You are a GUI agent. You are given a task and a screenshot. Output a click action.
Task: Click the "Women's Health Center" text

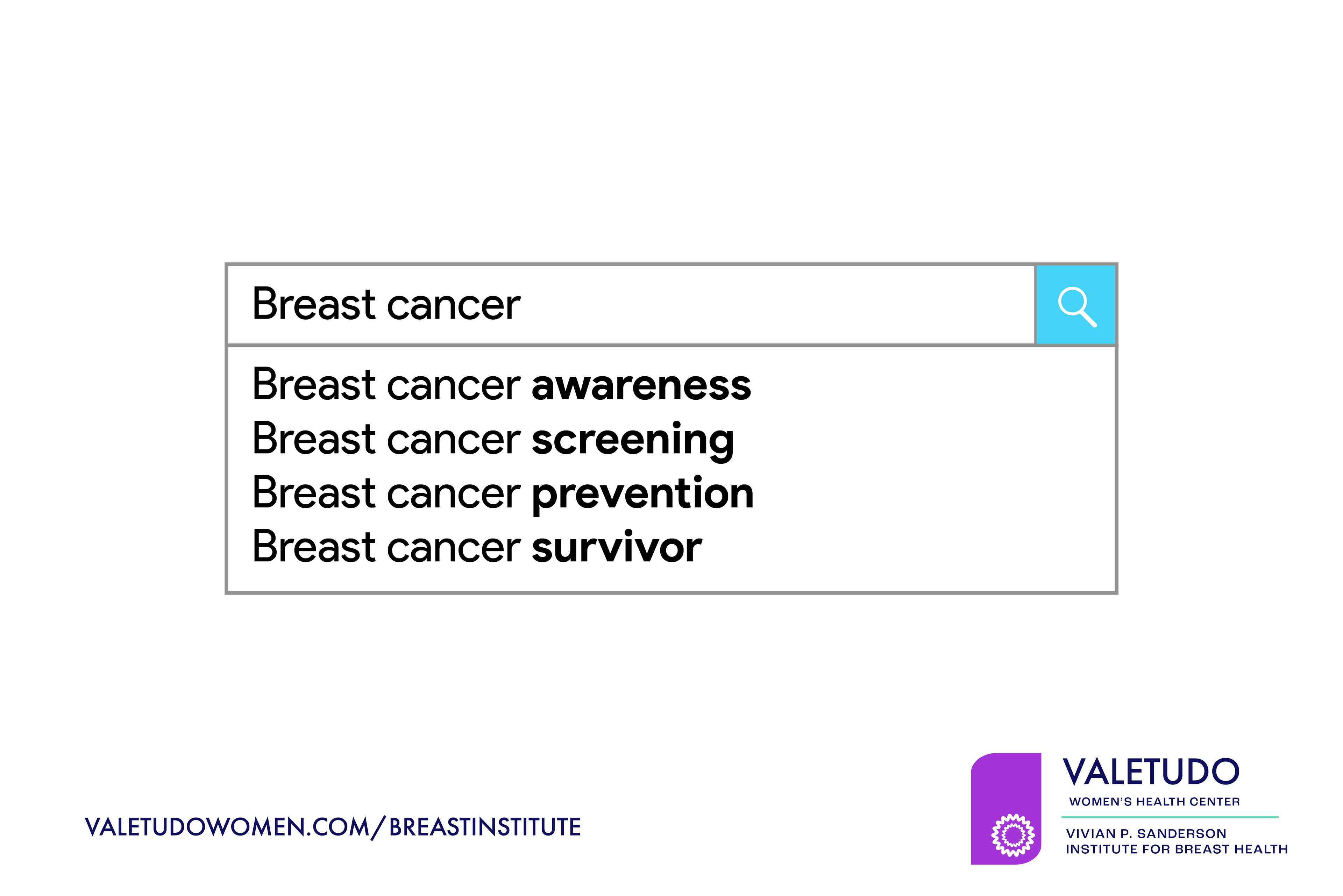coord(1154,802)
